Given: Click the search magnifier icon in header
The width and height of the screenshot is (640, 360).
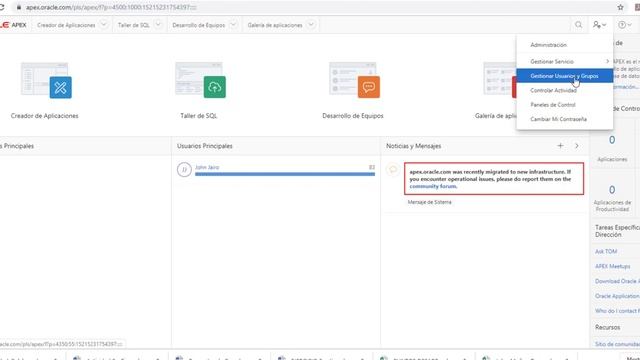Looking at the screenshot, I should 578,25.
